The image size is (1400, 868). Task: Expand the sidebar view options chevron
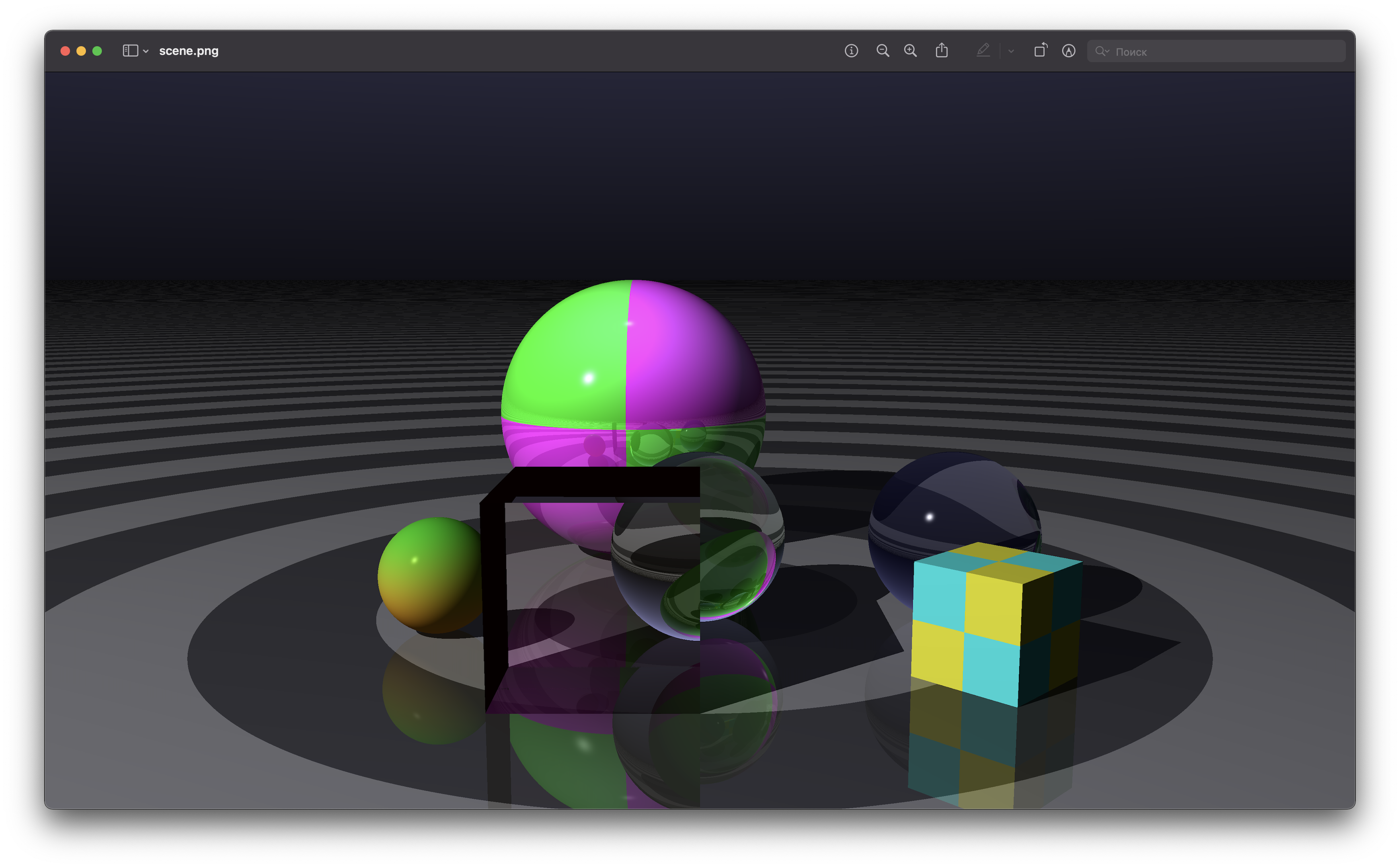pyautogui.click(x=146, y=52)
